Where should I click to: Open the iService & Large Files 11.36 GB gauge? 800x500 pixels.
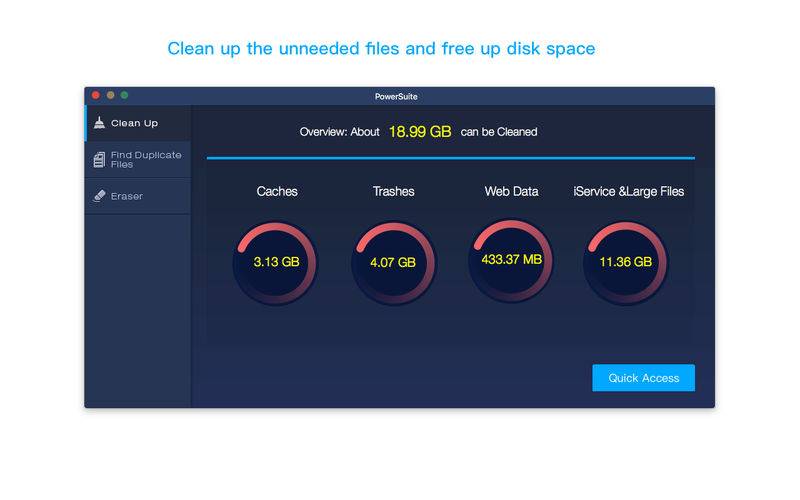[x=626, y=263]
